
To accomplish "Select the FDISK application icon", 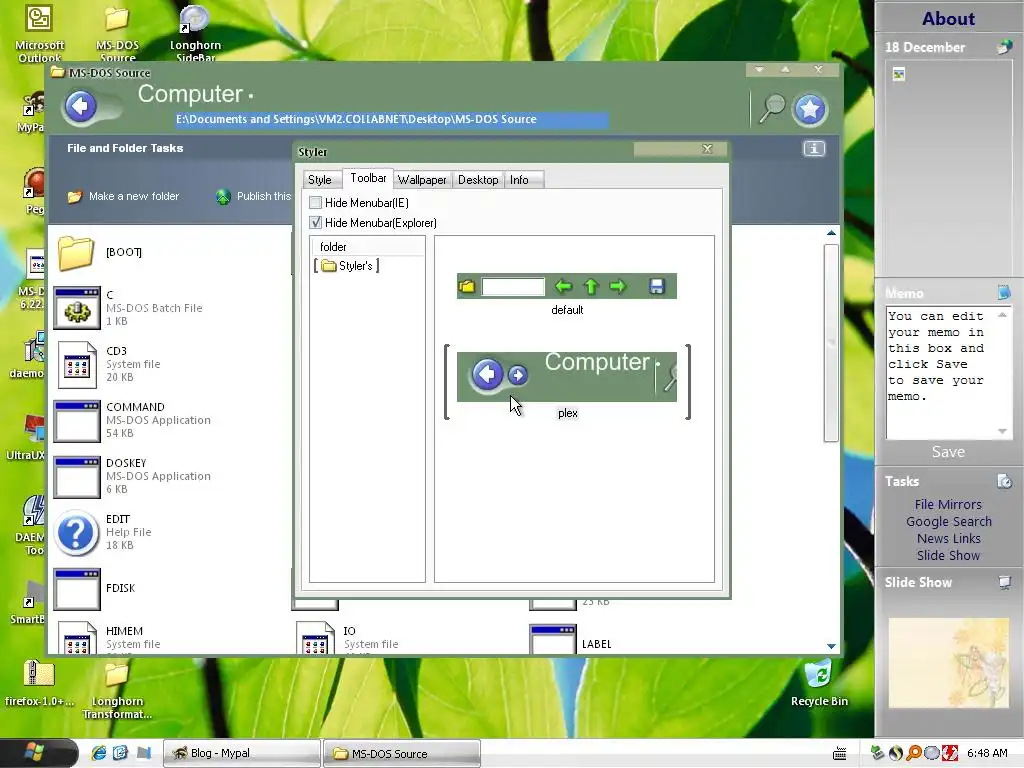I will pyautogui.click(x=77, y=589).
